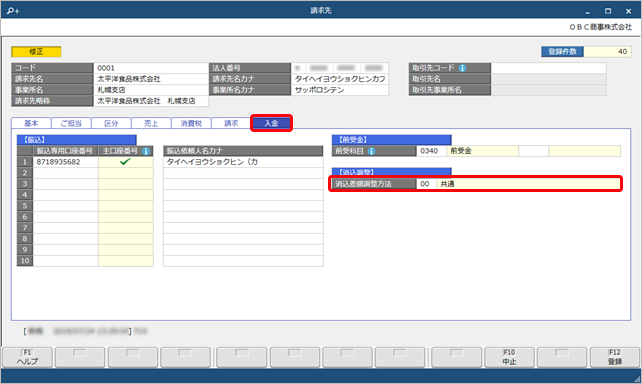Click row 2 of 振込専用口座番号
642x384 pixels.
(x=66, y=173)
